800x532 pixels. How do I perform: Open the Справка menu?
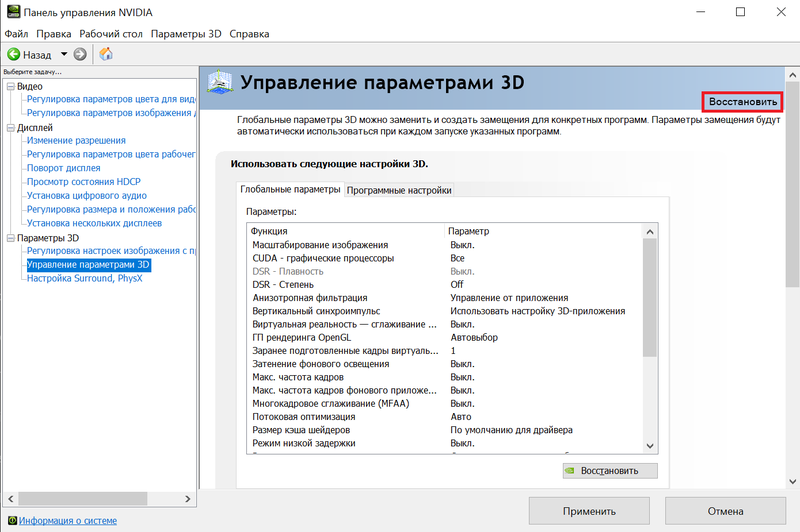[249, 34]
